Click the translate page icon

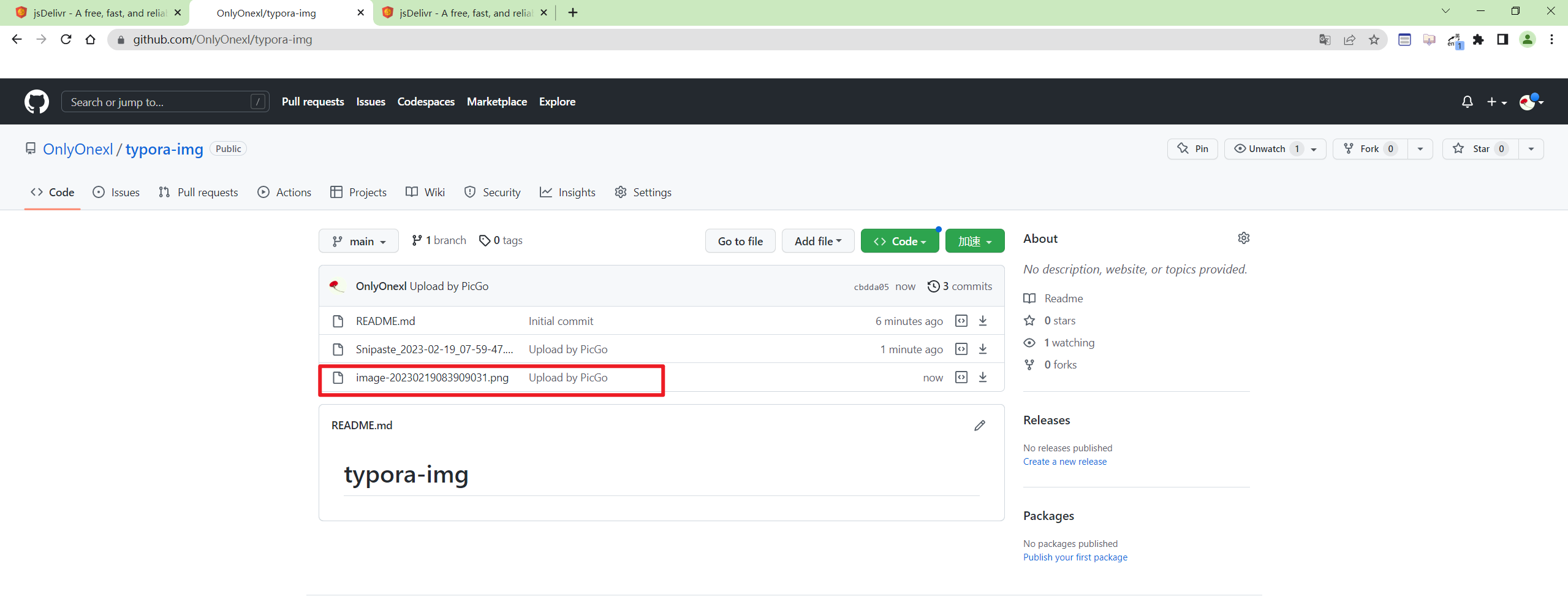point(1325,40)
